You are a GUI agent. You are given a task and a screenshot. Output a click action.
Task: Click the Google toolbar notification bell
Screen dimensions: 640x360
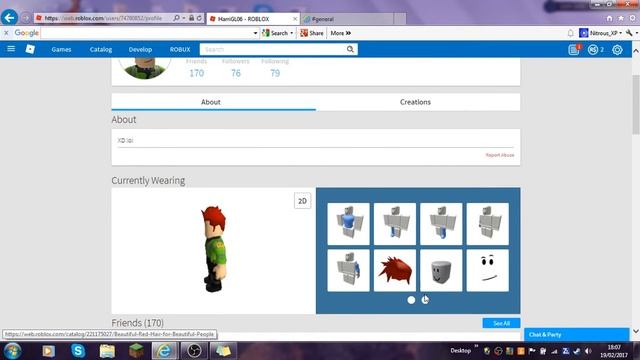[x=571, y=33]
